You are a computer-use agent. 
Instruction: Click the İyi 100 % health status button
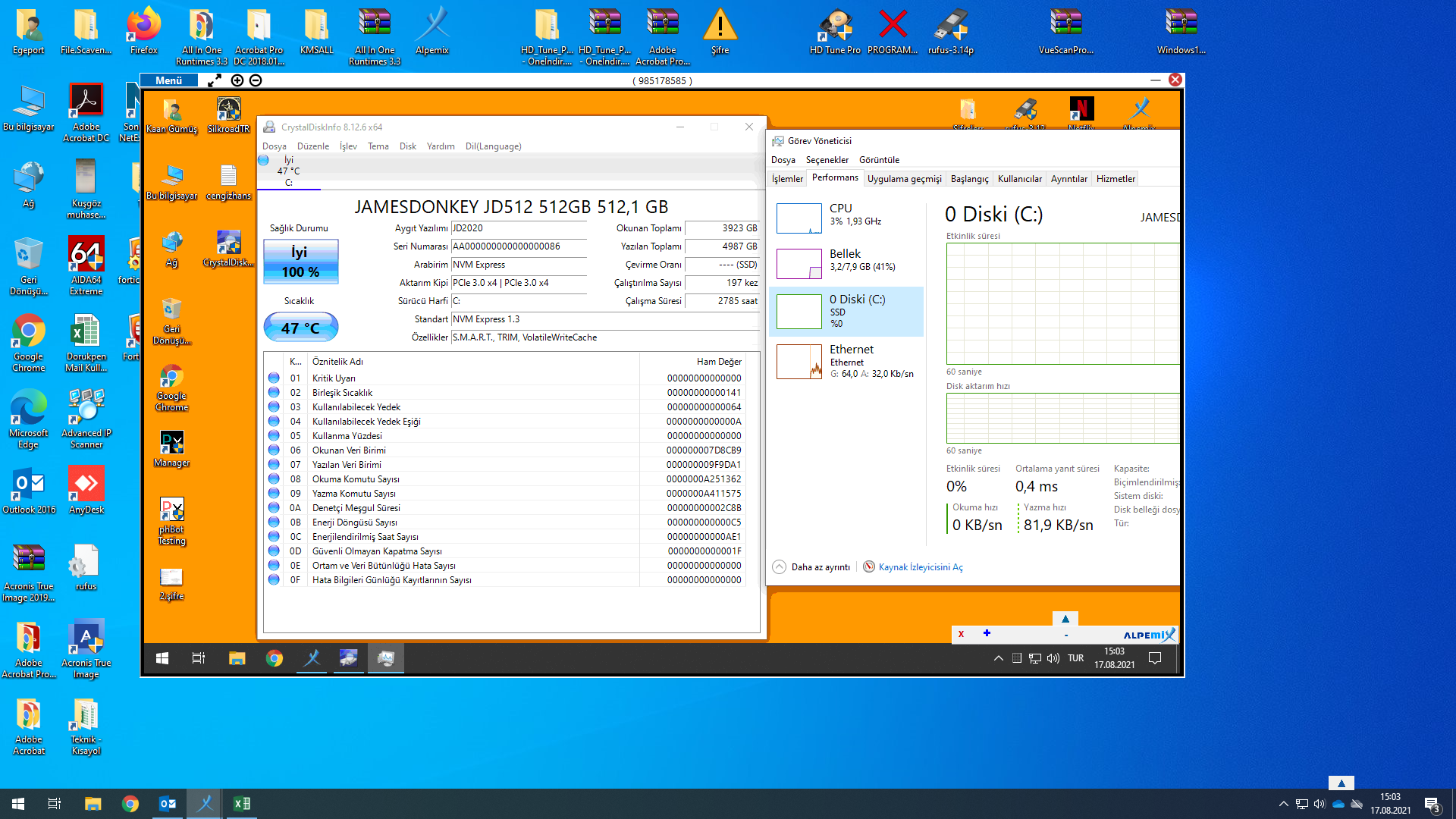[x=301, y=262]
